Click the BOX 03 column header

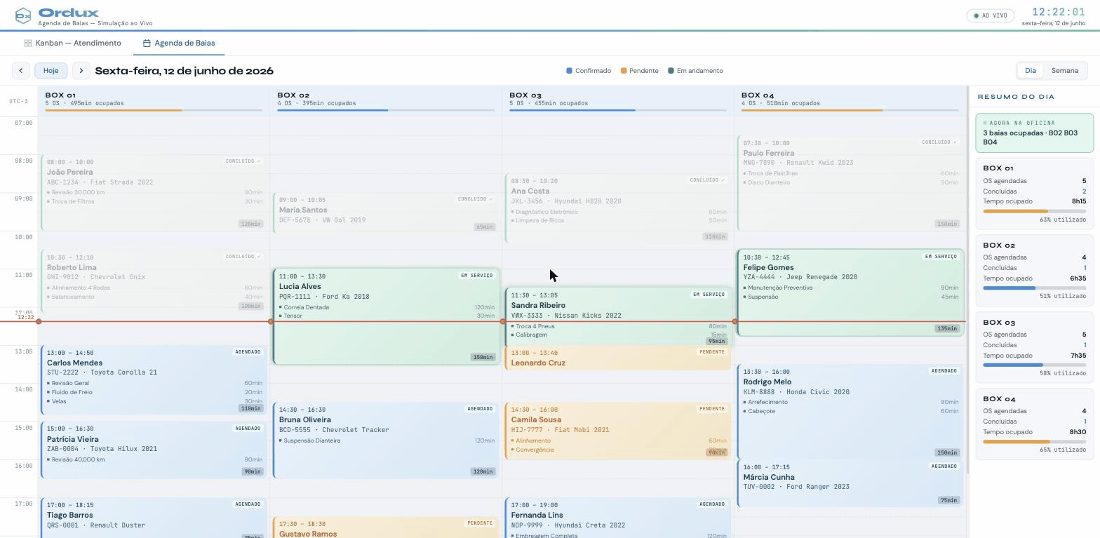[x=617, y=100]
